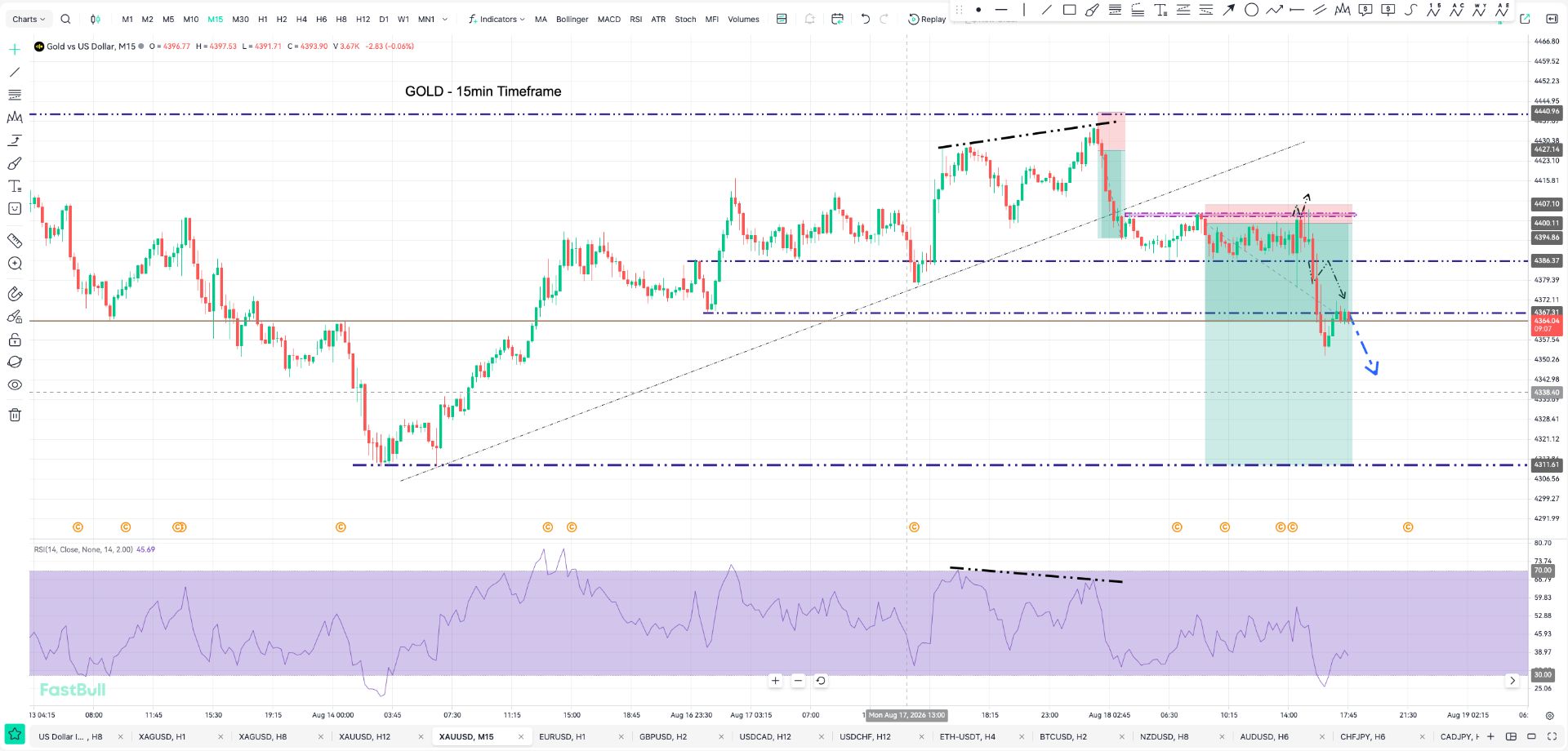Viewport: 1568px width, 751px height.
Task: Activate the zoom-in magnifier tool
Action: click(15, 264)
